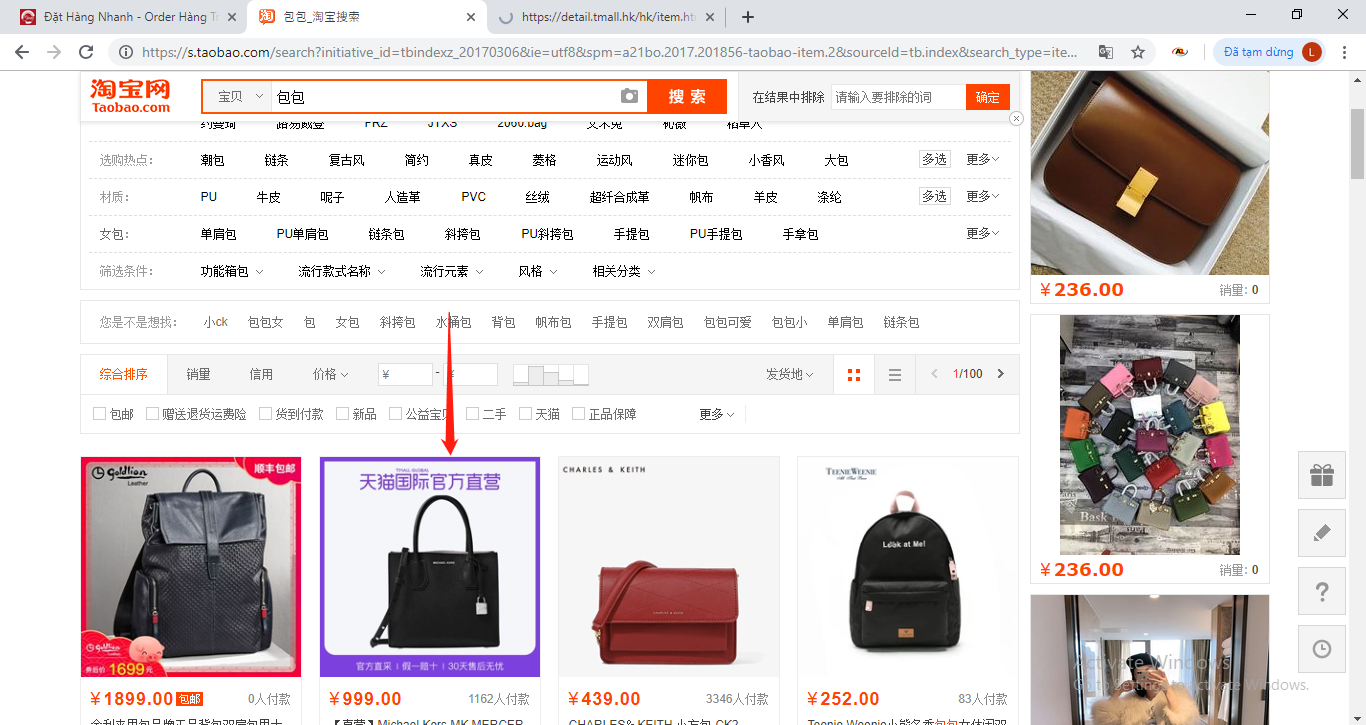Viewport: 1366px width, 725px height.
Task: Check the 新品 new items checkbox
Action: (x=343, y=414)
